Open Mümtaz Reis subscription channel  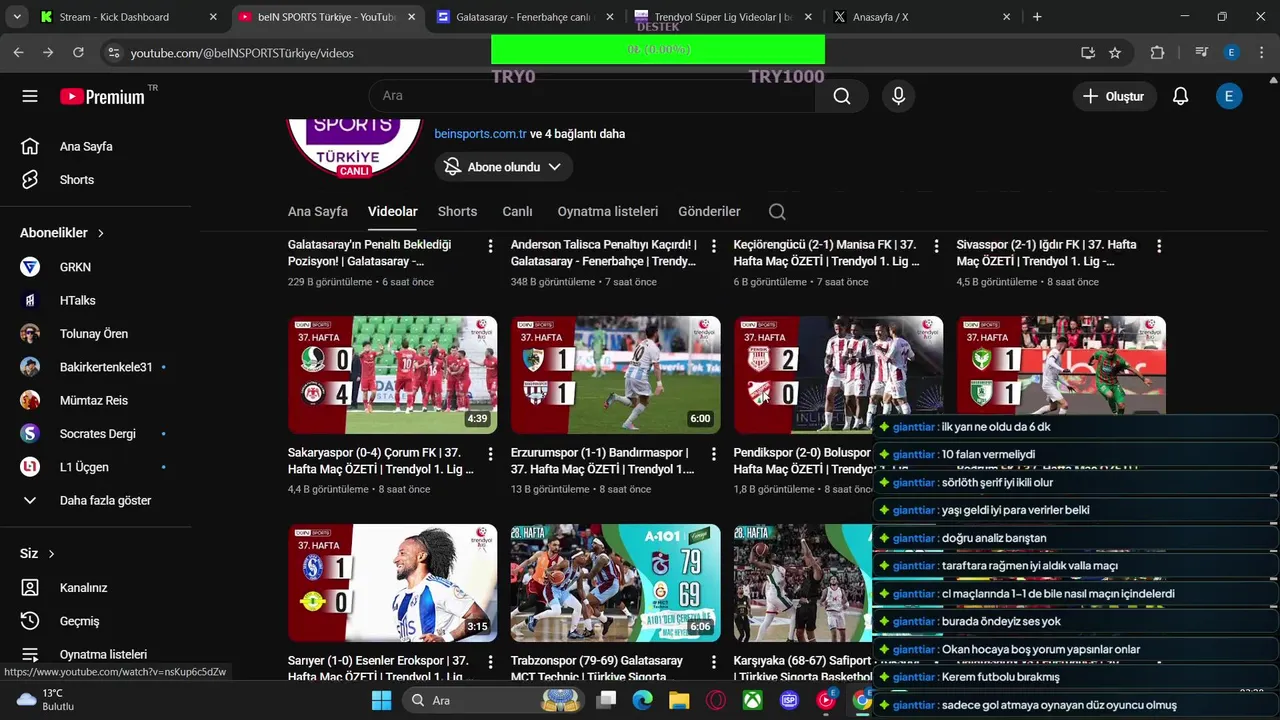96,400
